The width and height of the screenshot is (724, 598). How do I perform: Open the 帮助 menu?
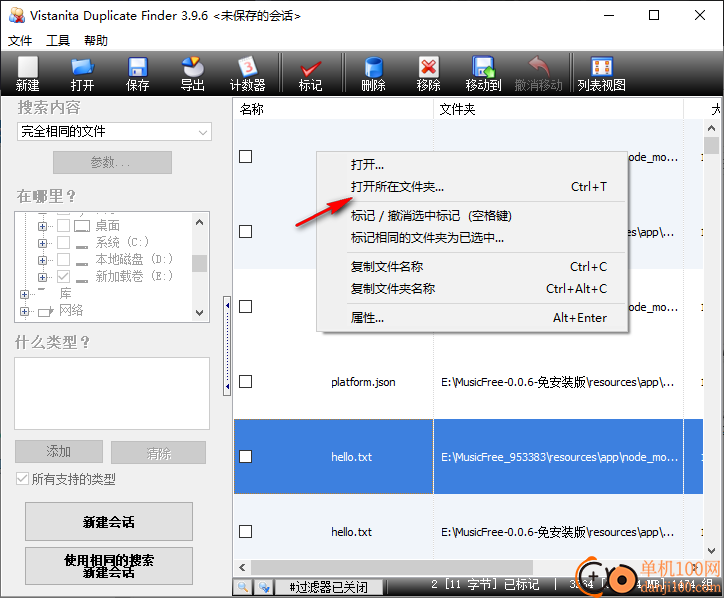pyautogui.click(x=96, y=41)
